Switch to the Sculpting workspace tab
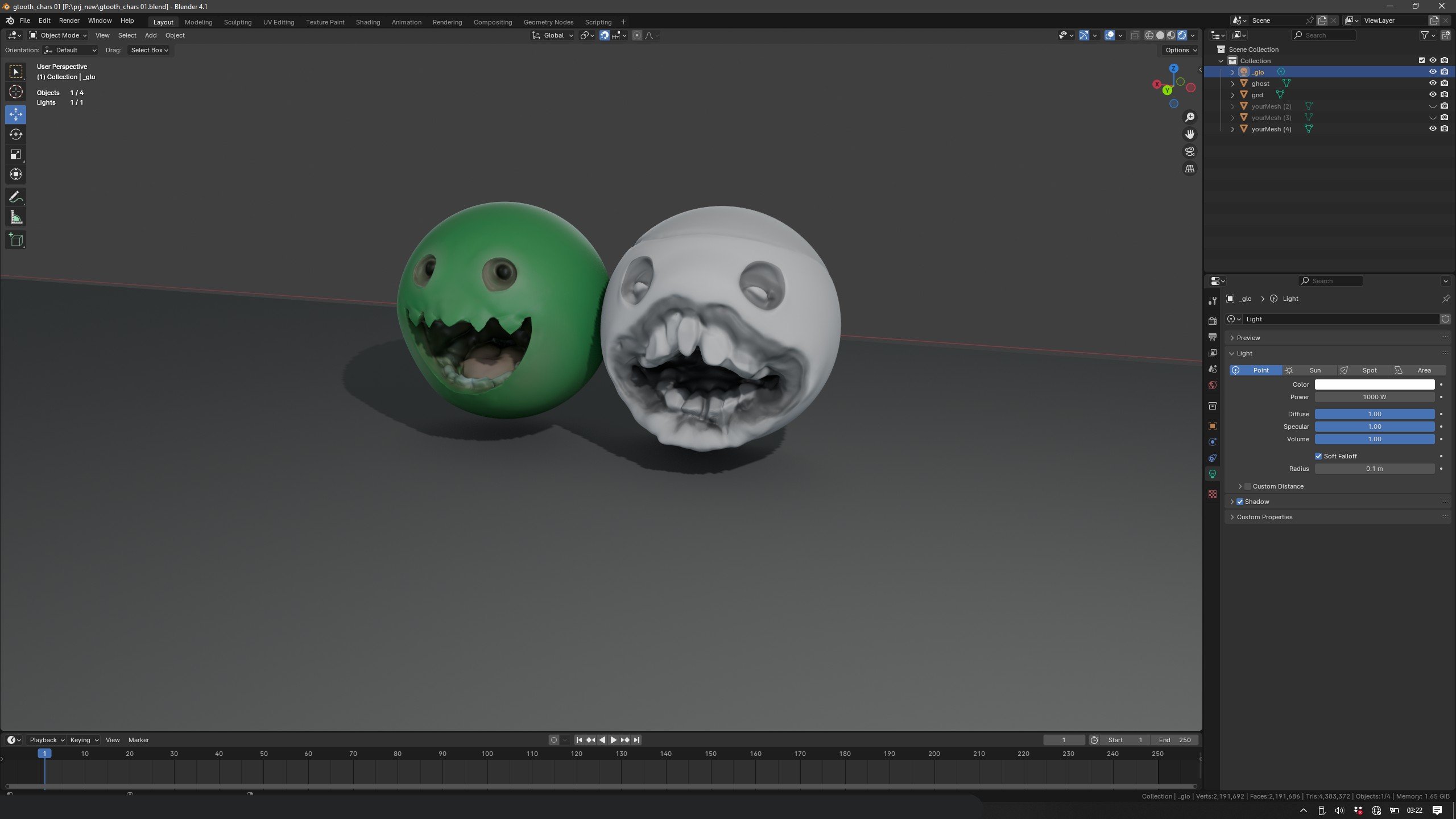Viewport: 1456px width, 819px height. pyautogui.click(x=238, y=22)
